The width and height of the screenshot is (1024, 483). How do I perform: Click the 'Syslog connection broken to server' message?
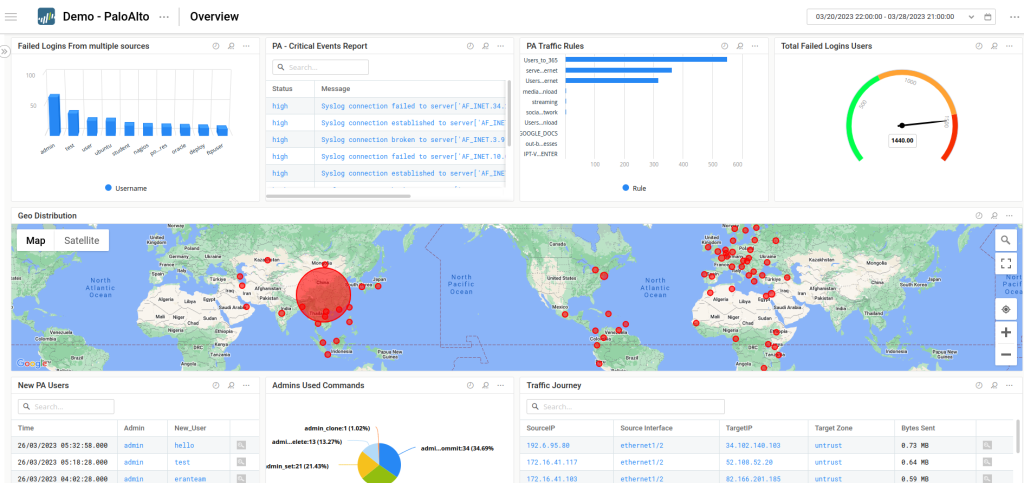click(413, 140)
